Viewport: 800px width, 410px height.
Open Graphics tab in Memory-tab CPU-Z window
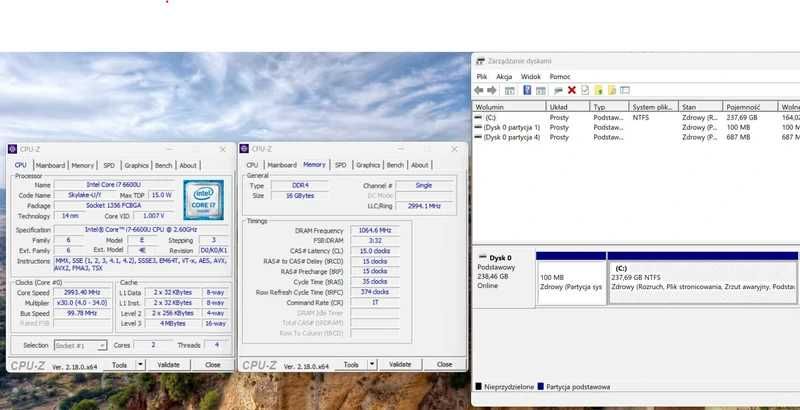(368, 165)
